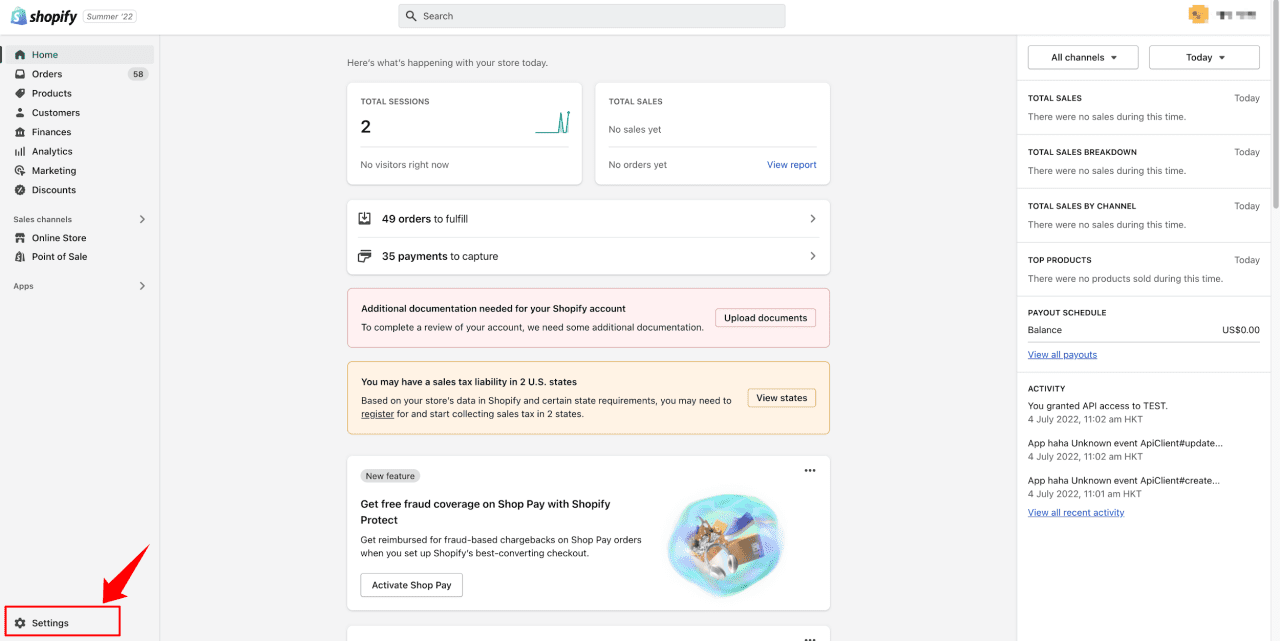Click the Shopify logo in the header
This screenshot has height=641, width=1280.
click(44, 16)
